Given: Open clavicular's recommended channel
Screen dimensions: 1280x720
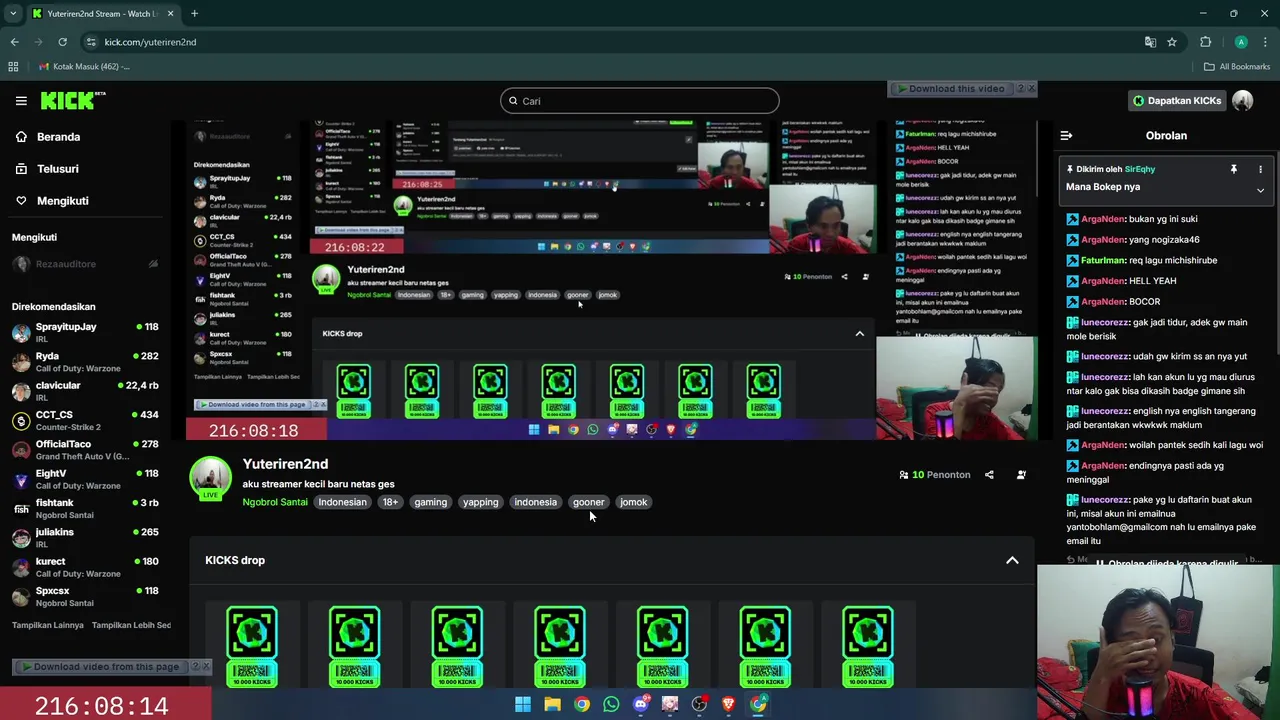Looking at the screenshot, I should click(85, 391).
